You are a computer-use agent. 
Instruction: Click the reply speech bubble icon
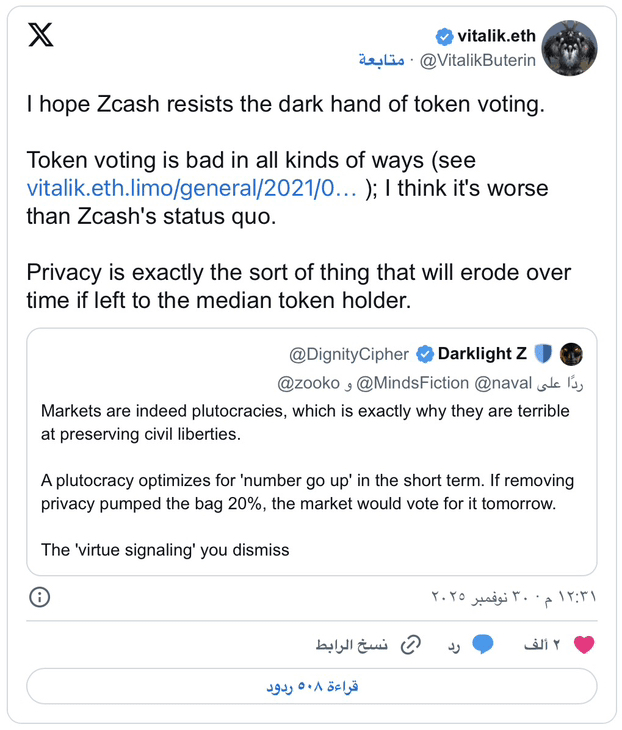pyautogui.click(x=483, y=645)
